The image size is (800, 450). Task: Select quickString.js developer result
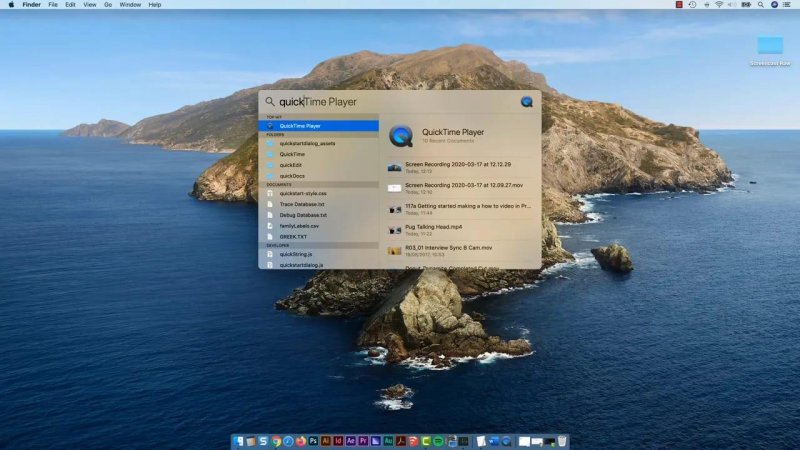click(x=318, y=254)
